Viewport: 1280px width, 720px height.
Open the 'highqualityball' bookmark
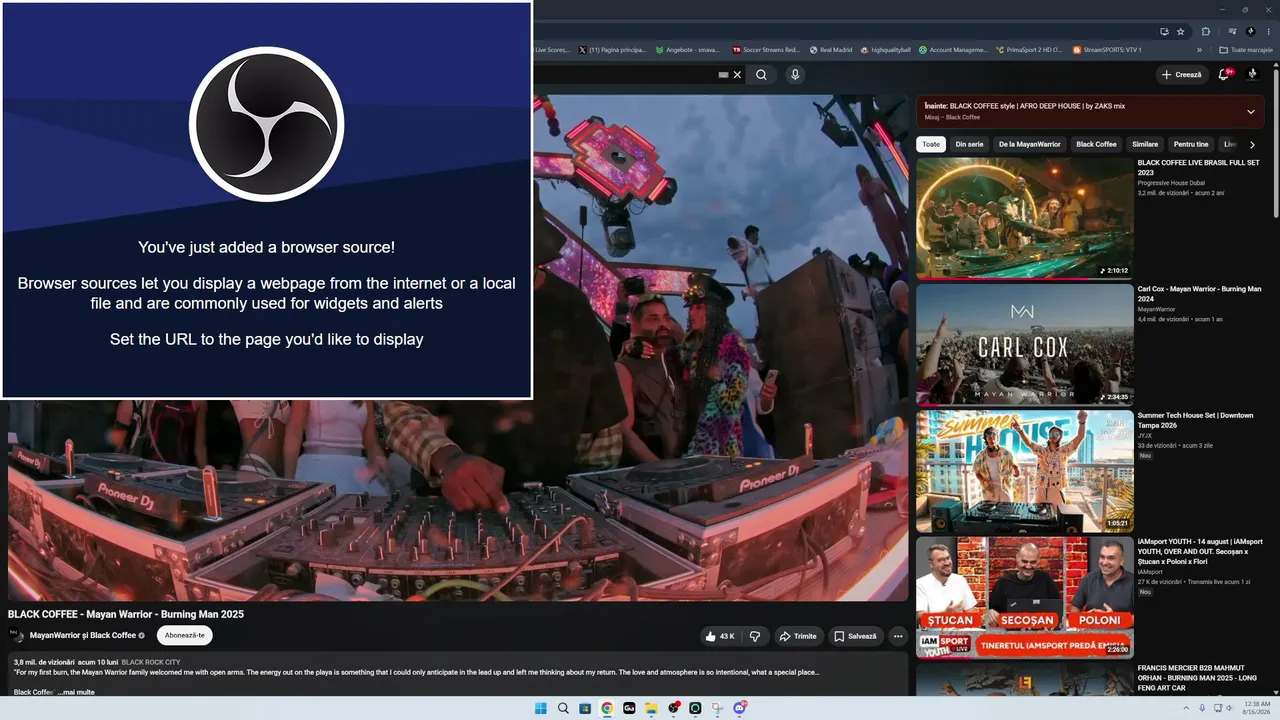885,49
